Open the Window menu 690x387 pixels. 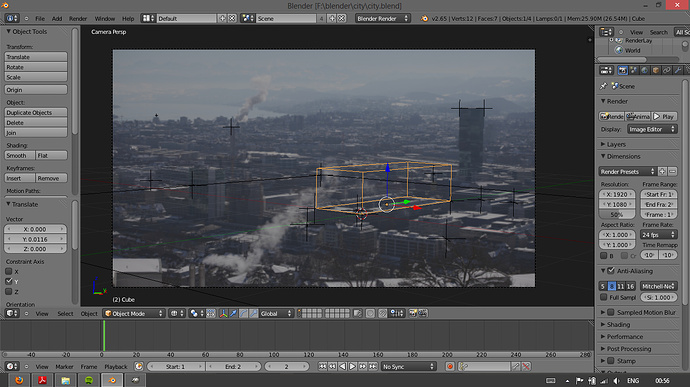tap(105, 18)
